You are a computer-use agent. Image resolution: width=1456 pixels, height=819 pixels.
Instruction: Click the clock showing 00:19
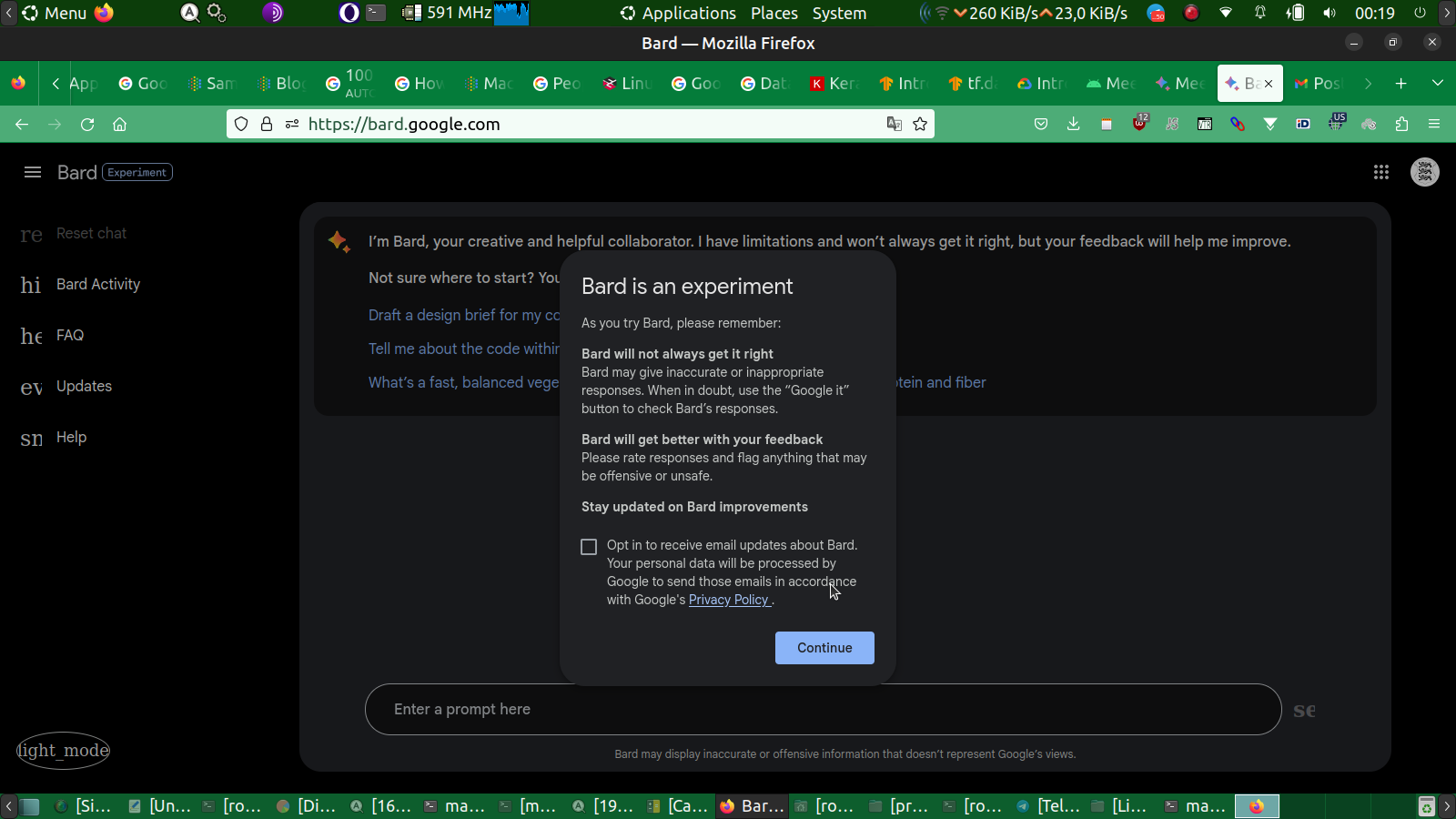coord(1374,13)
